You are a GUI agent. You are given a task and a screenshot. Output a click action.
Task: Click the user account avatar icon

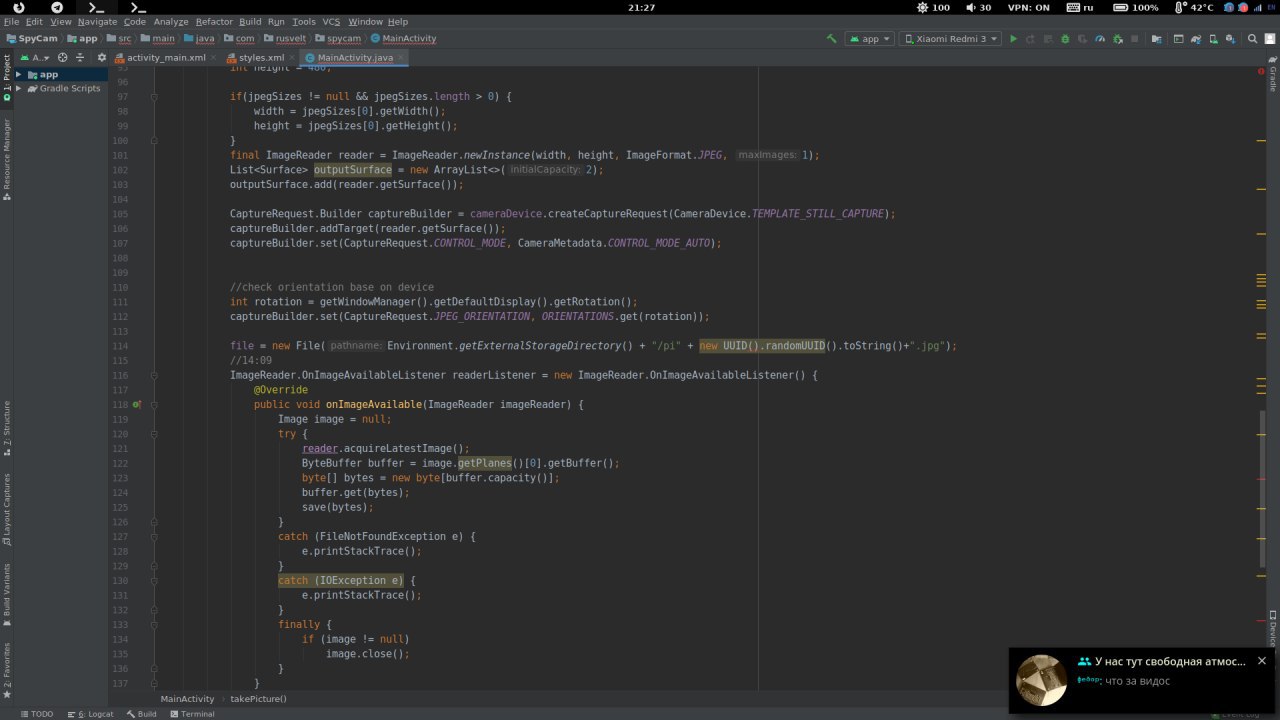[x=1270, y=39]
